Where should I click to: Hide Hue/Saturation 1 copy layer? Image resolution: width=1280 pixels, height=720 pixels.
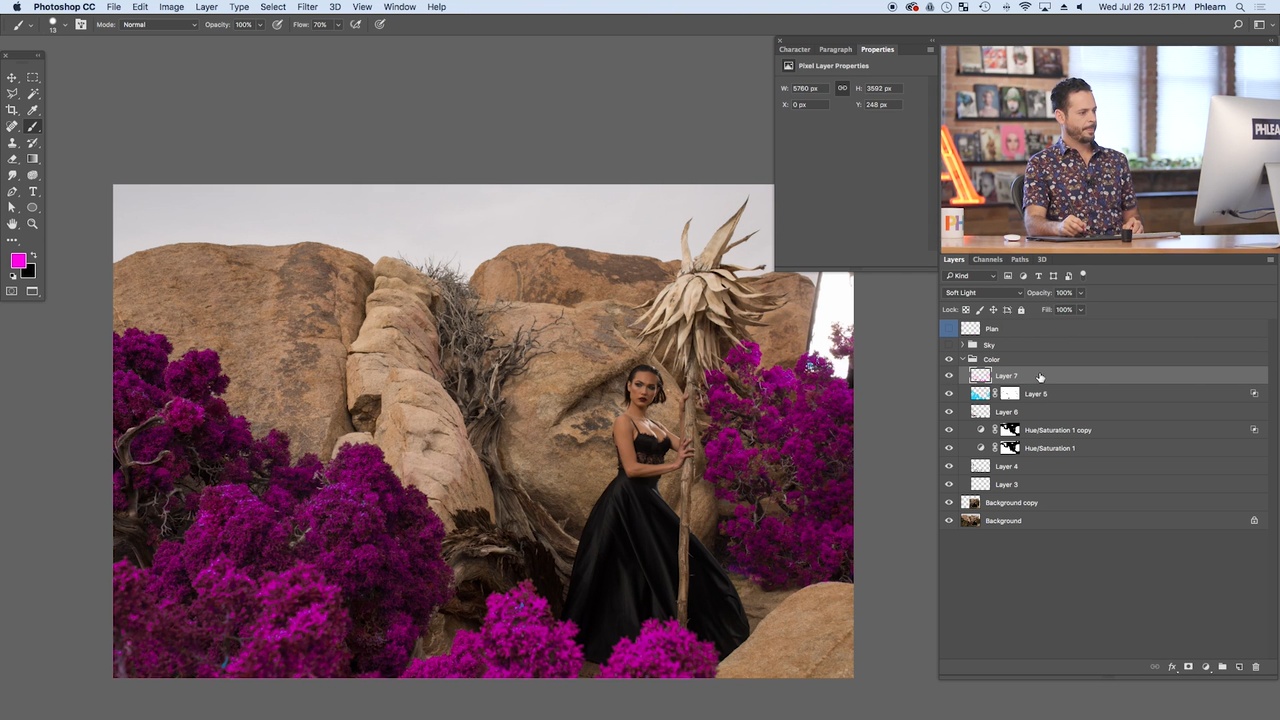coord(949,430)
